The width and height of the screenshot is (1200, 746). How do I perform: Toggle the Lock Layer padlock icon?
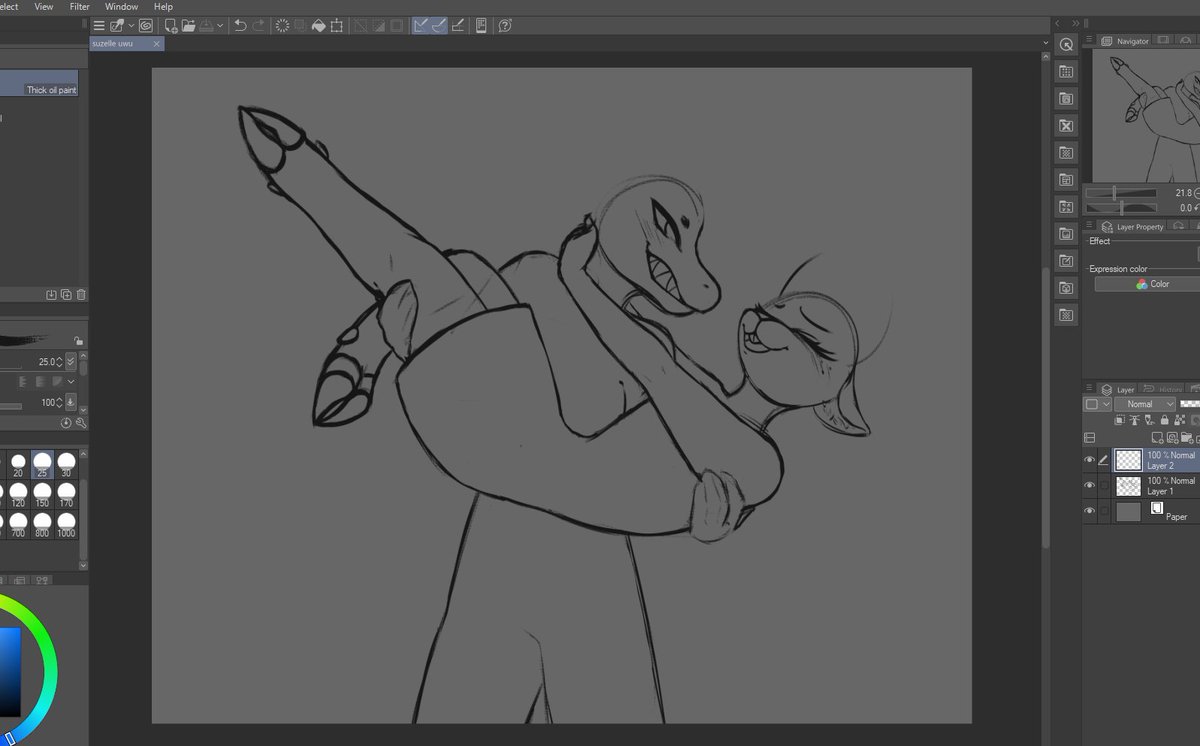point(1164,421)
